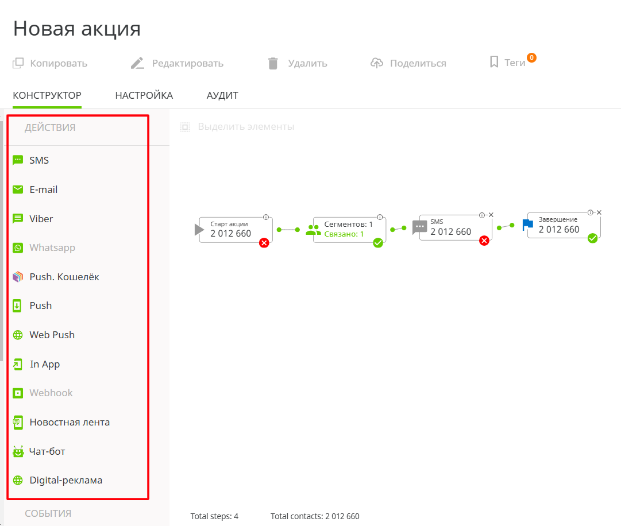Open the АУДИТ tab
Screen dimensions: 621x526
[x=222, y=96]
